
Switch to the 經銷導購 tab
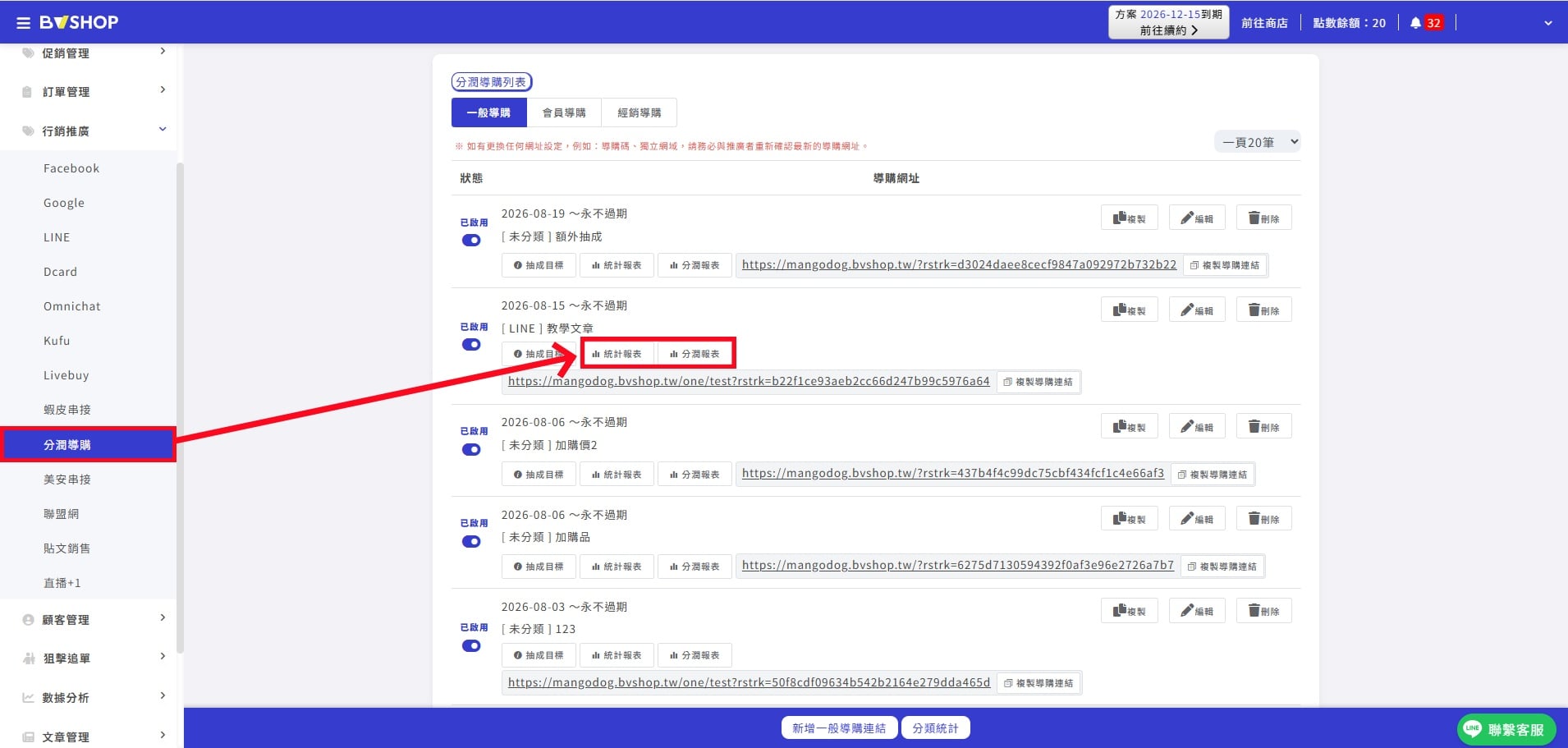640,112
